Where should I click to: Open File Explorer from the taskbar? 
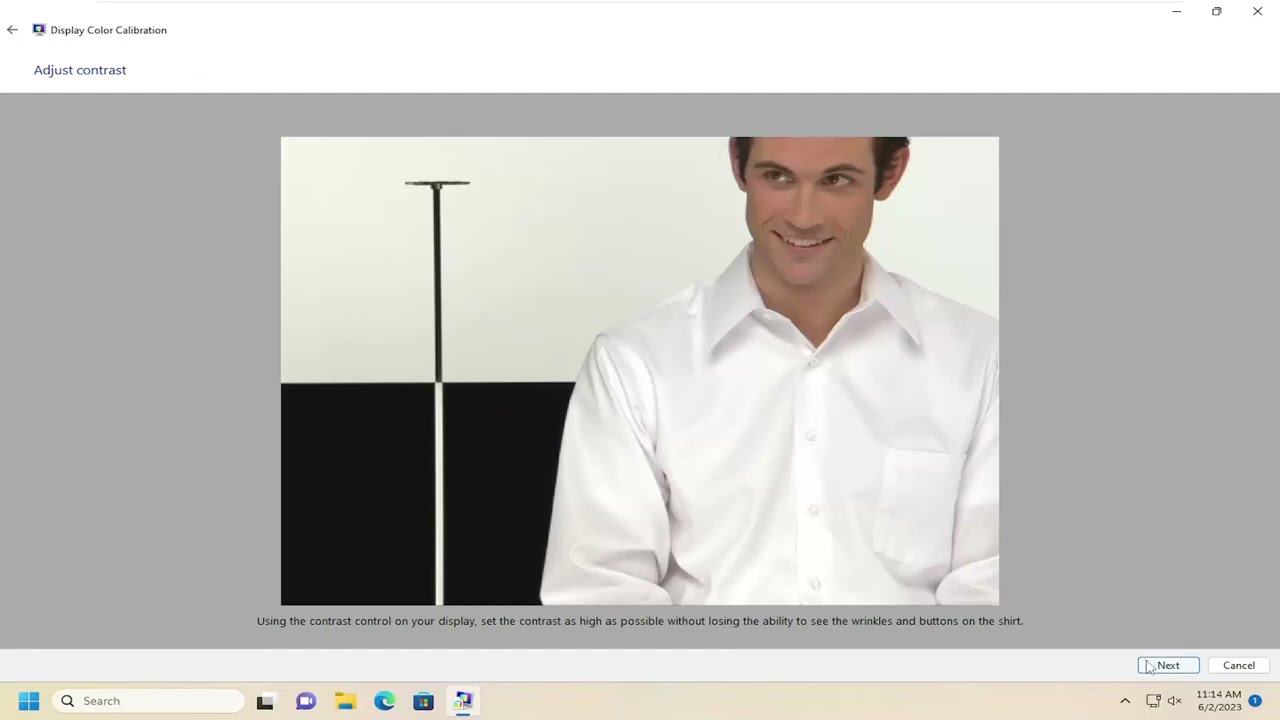[x=345, y=701]
